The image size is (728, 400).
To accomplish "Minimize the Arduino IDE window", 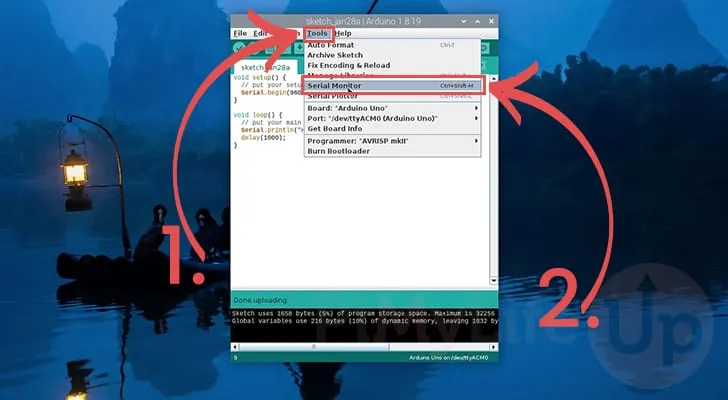I will coord(463,21).
